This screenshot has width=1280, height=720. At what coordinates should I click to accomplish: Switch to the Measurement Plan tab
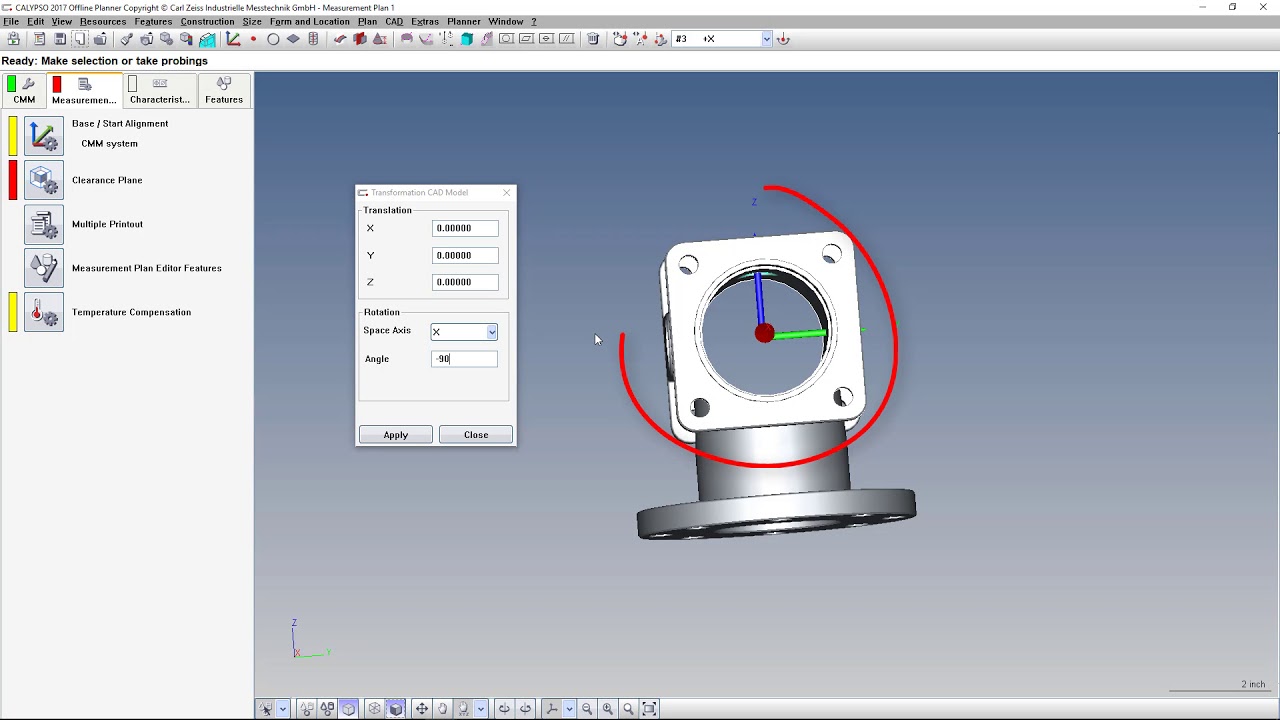84,90
